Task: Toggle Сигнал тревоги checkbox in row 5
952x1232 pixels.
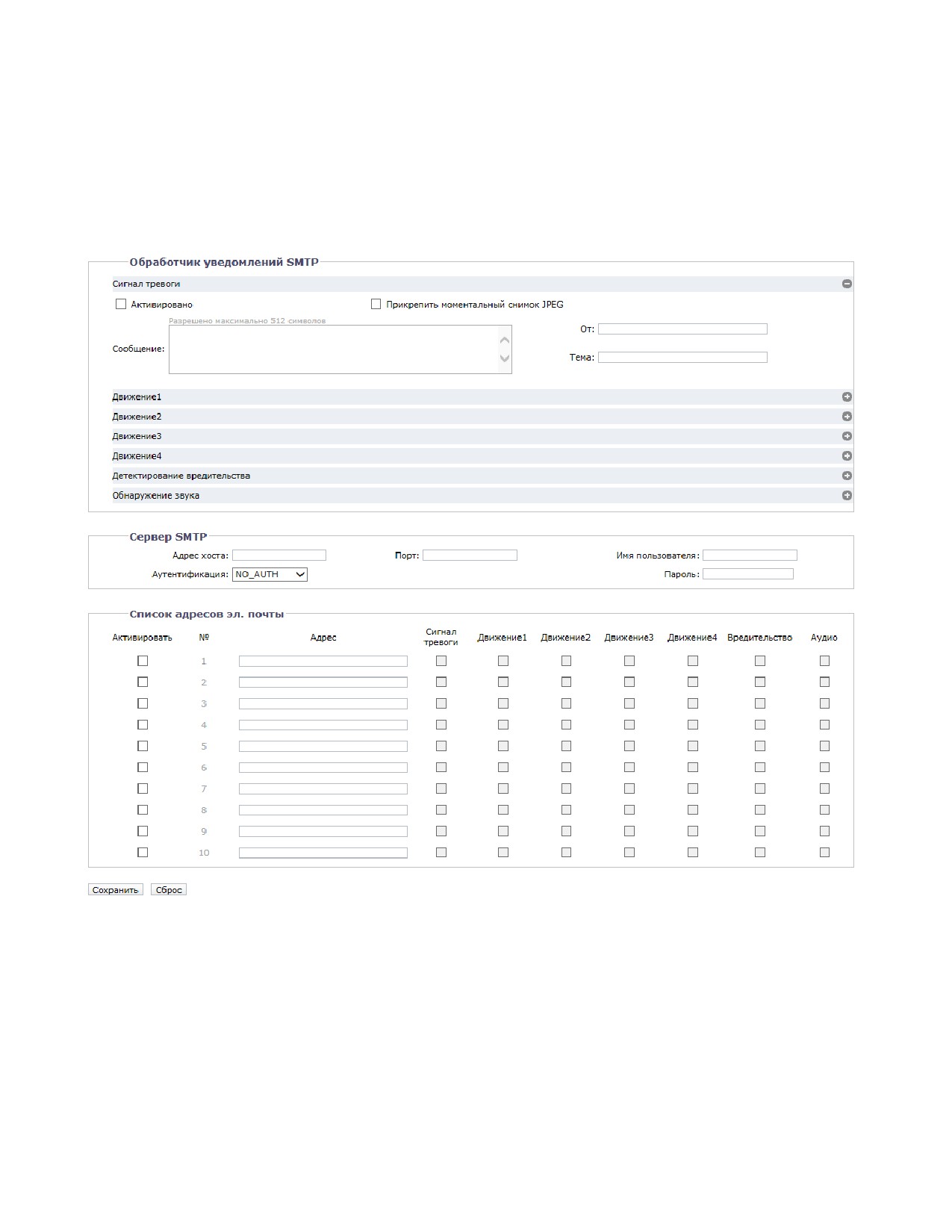Action: (x=441, y=746)
